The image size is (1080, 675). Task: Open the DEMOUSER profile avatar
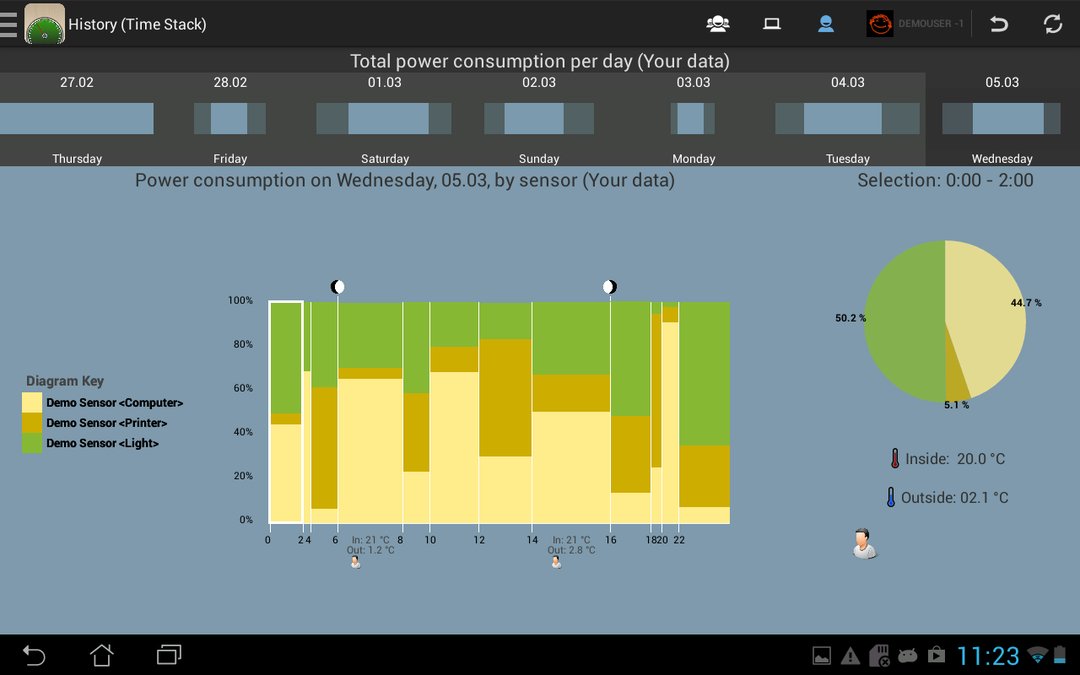point(880,24)
